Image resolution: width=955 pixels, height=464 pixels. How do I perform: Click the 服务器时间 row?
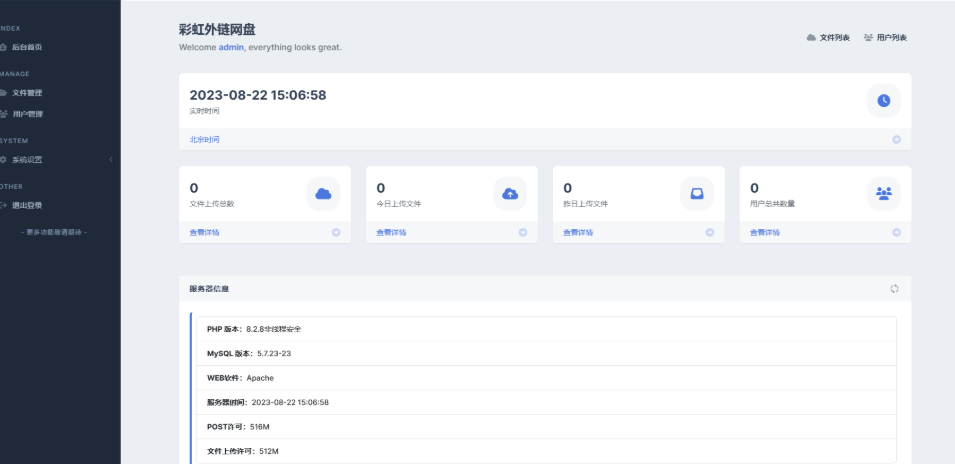[546, 402]
